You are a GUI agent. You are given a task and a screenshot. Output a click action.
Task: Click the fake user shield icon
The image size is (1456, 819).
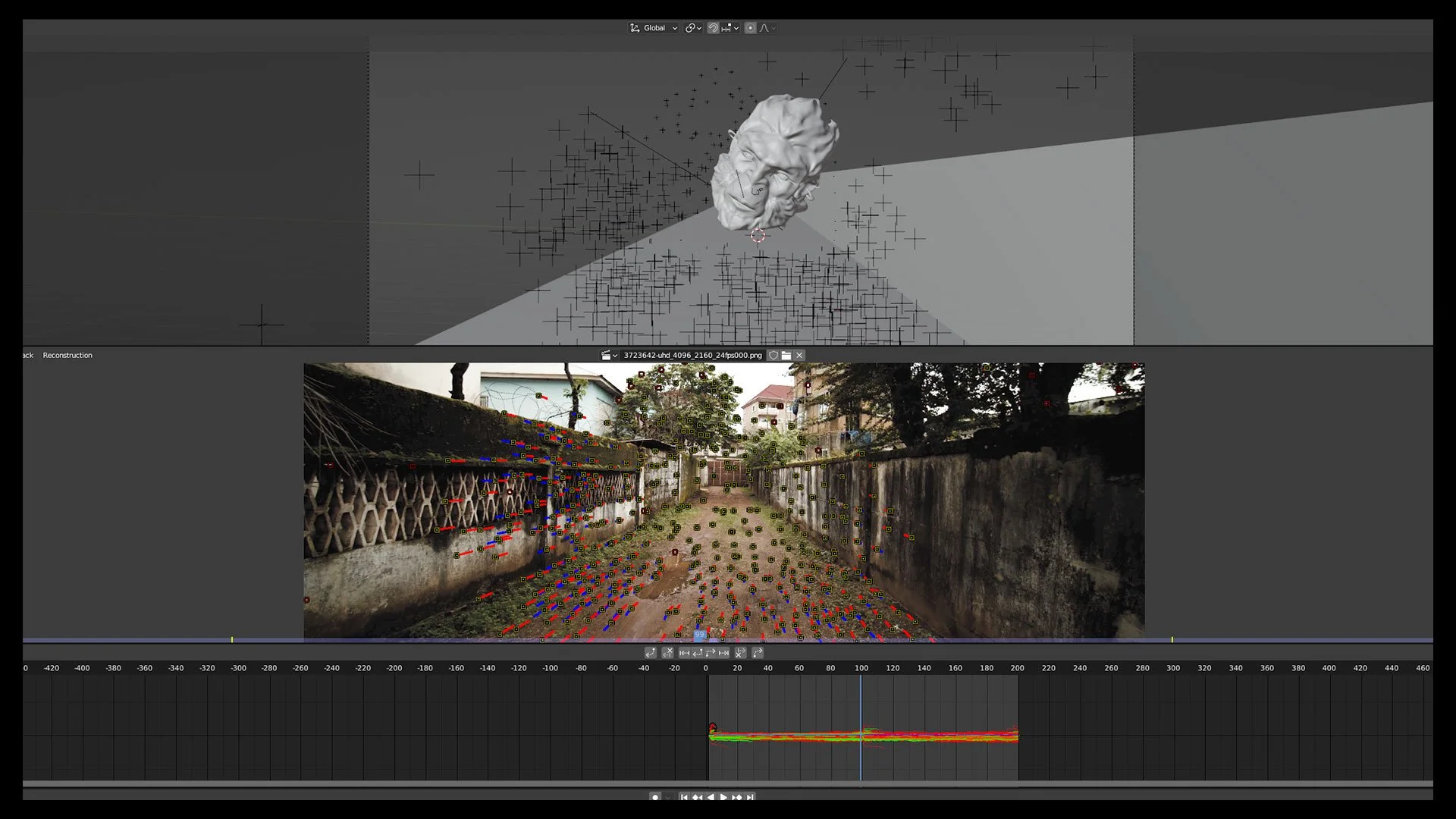pos(773,355)
